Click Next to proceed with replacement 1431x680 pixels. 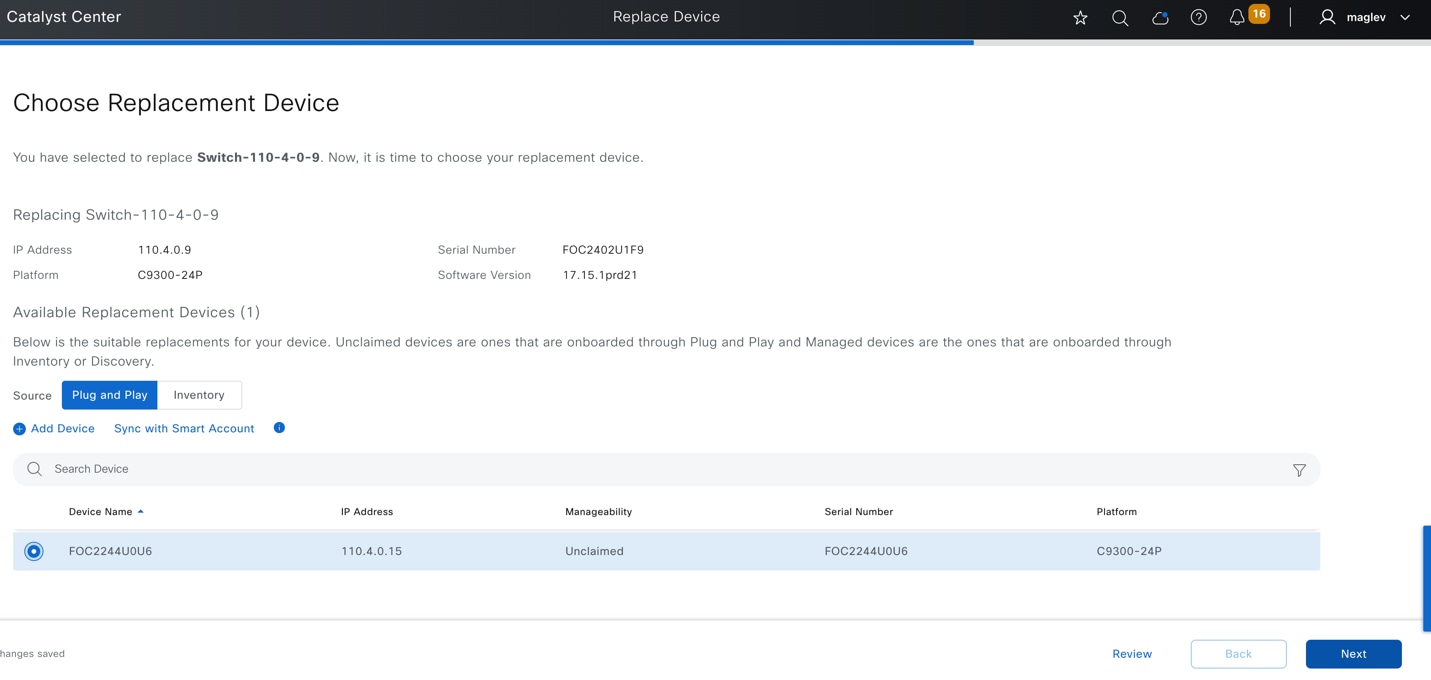pos(1353,653)
